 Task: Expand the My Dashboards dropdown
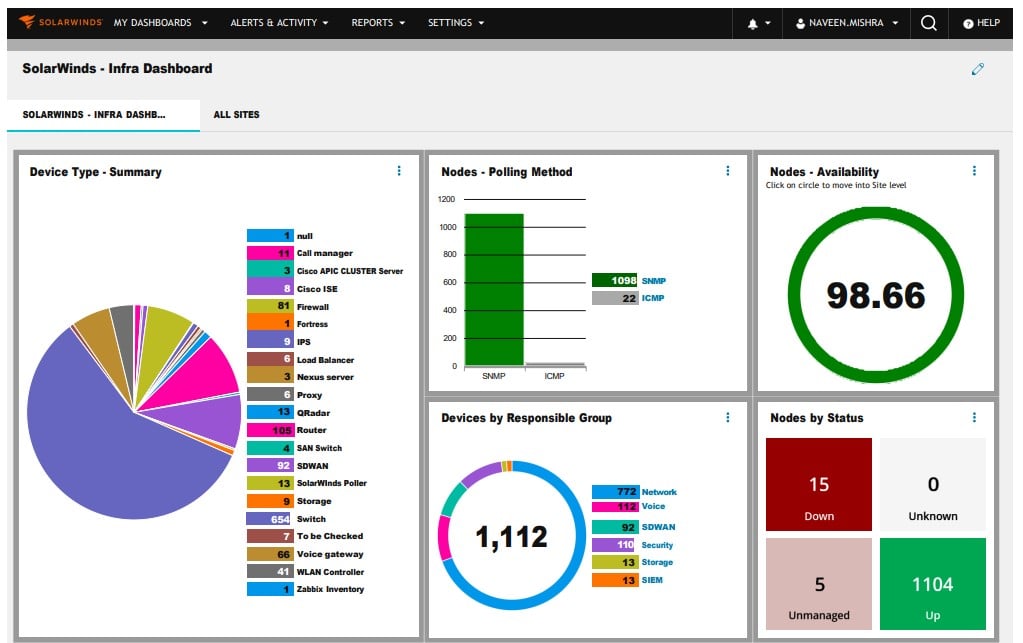(x=160, y=23)
